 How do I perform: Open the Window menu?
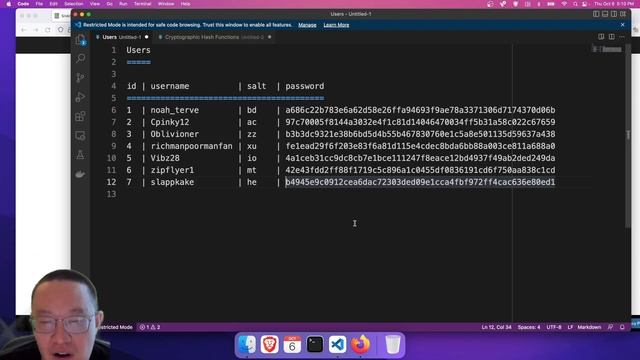click(x=166, y=4)
